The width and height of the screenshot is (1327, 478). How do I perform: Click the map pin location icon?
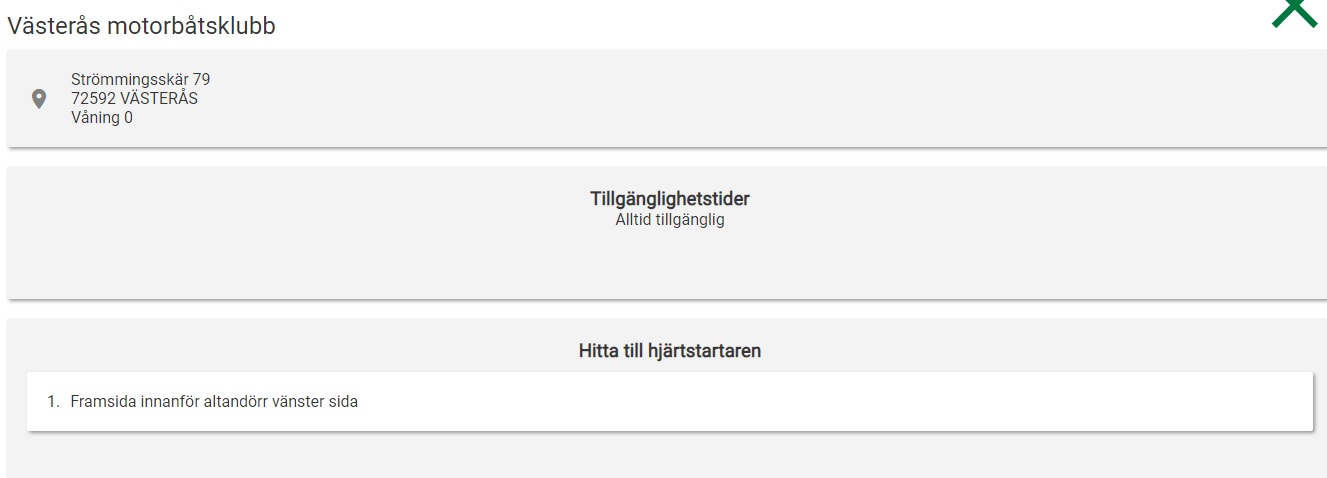(x=39, y=99)
